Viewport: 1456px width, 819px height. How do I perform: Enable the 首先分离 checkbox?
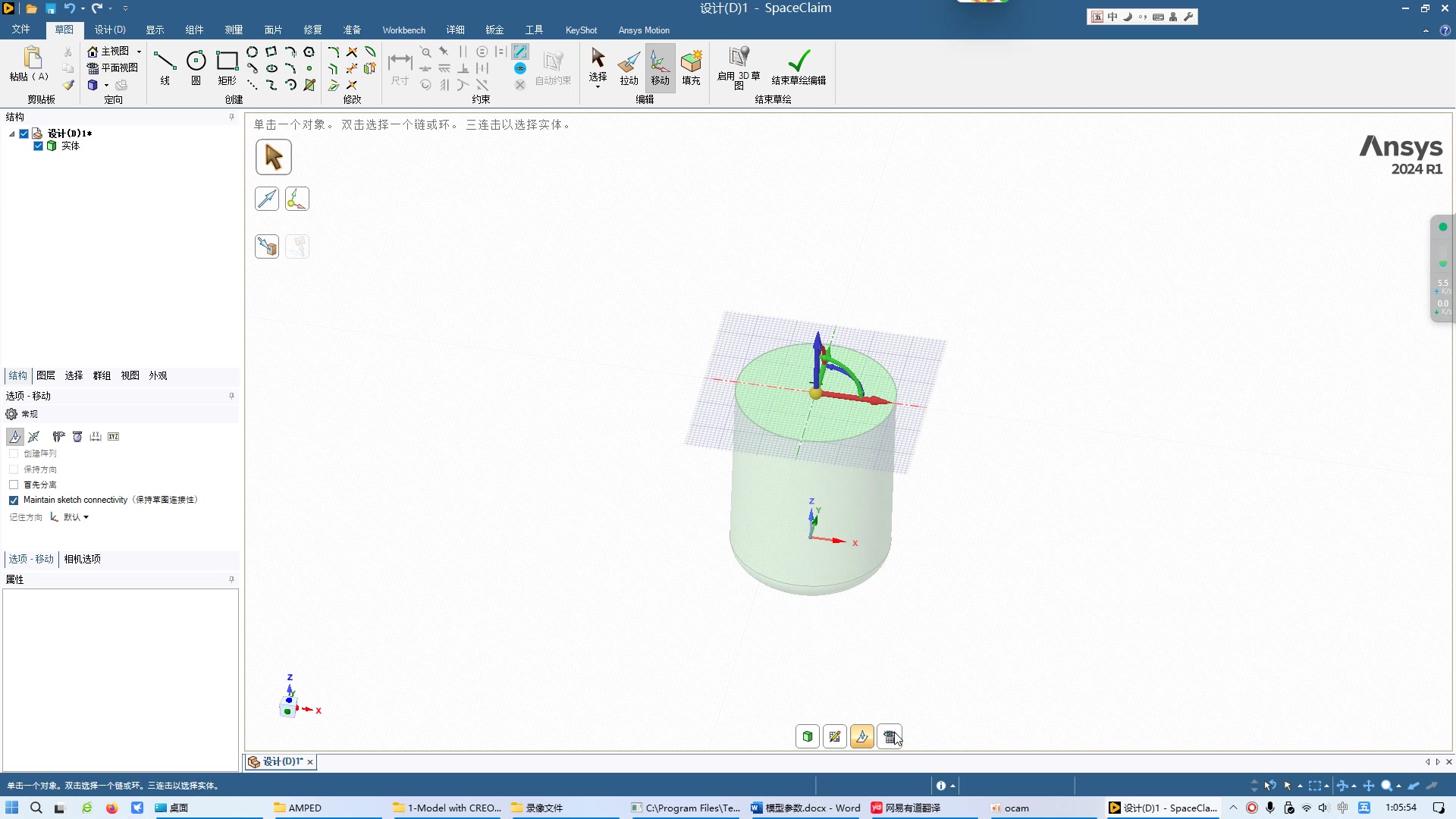tap(14, 485)
